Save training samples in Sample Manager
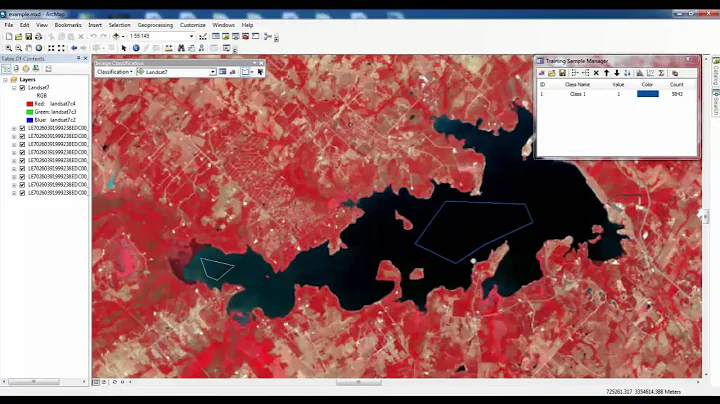Screen dimensions: 720x404 tap(562, 73)
